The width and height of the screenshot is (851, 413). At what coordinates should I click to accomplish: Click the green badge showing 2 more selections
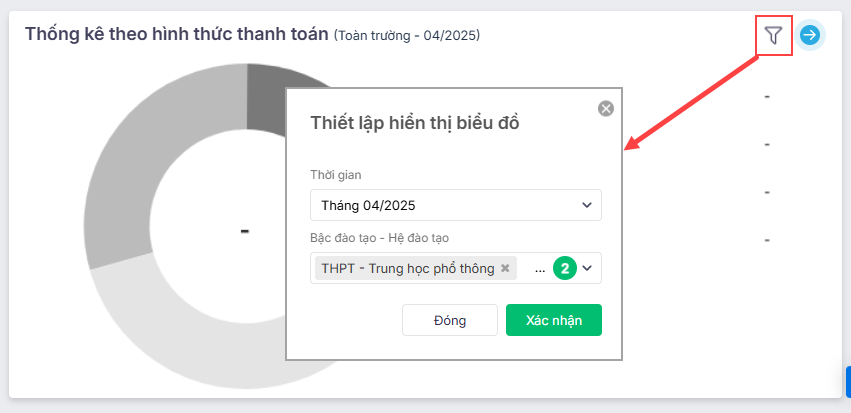pyautogui.click(x=564, y=268)
